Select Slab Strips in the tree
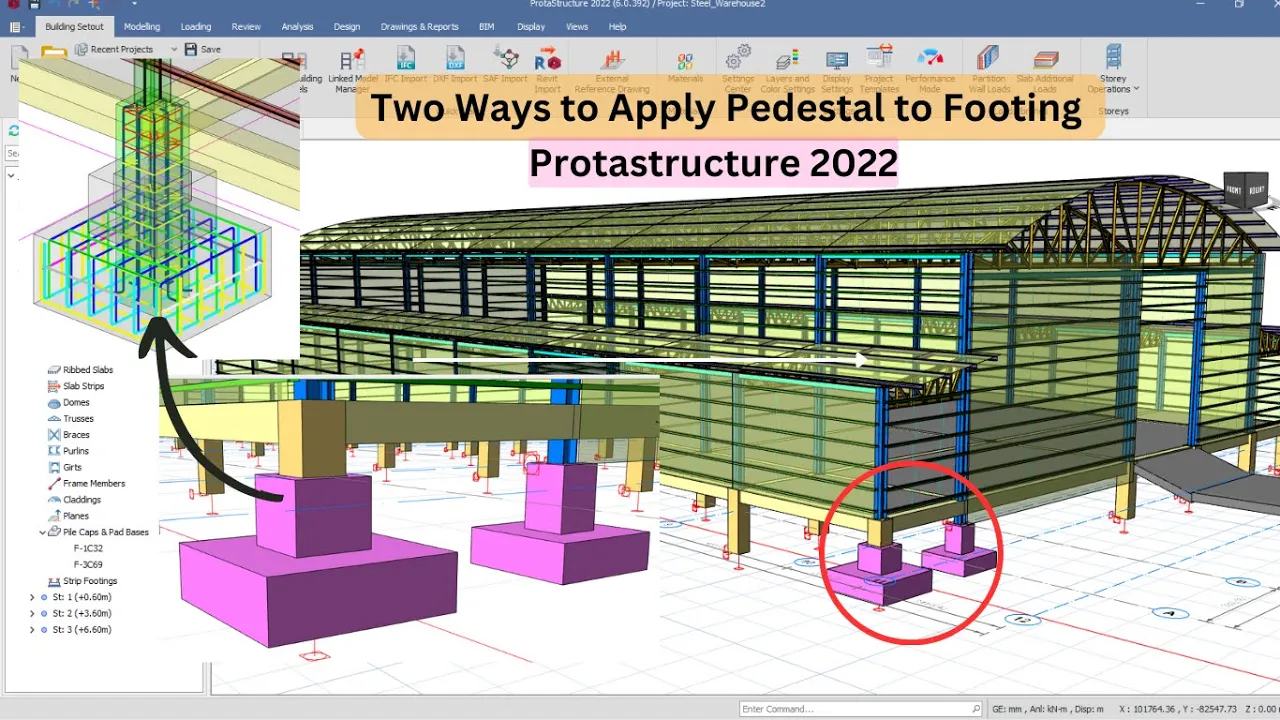Viewport: 1280px width, 720px height. [83, 386]
